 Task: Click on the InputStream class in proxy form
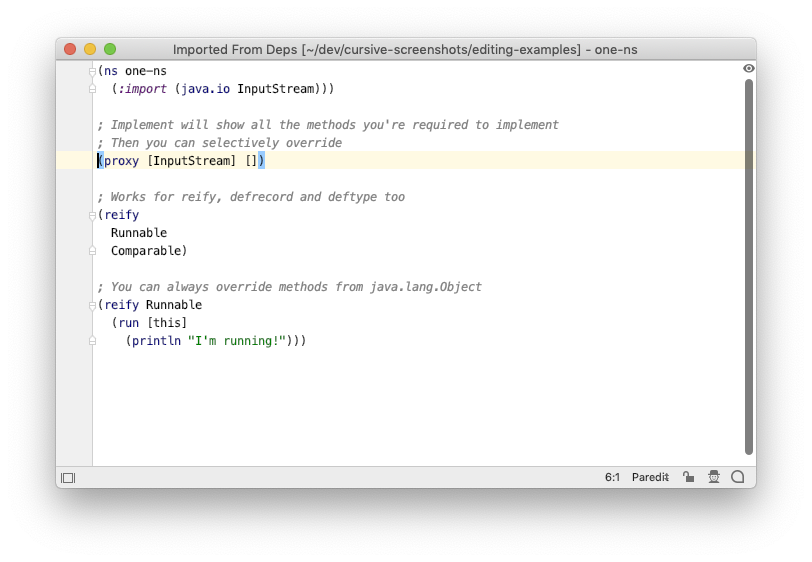click(192, 161)
